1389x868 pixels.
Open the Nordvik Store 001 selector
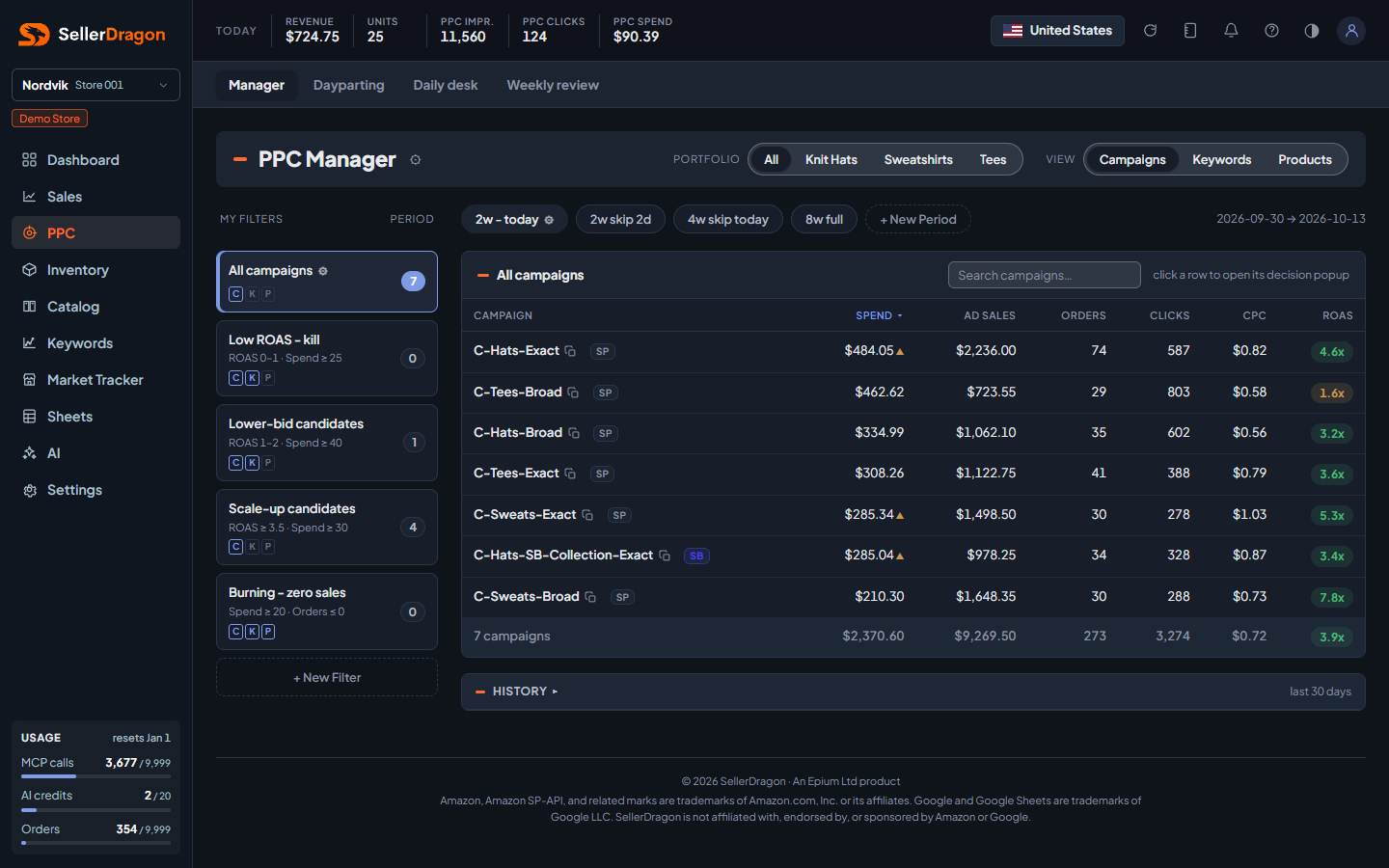coord(95,85)
